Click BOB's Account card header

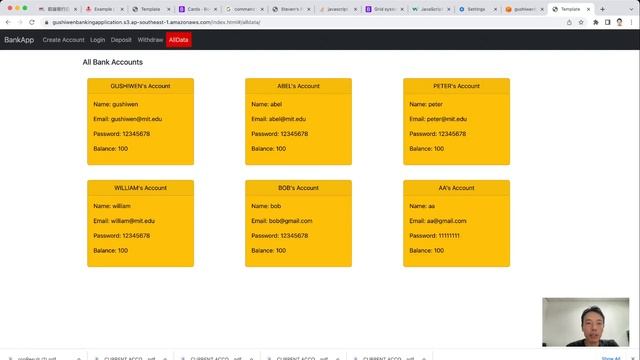pyautogui.click(x=298, y=188)
